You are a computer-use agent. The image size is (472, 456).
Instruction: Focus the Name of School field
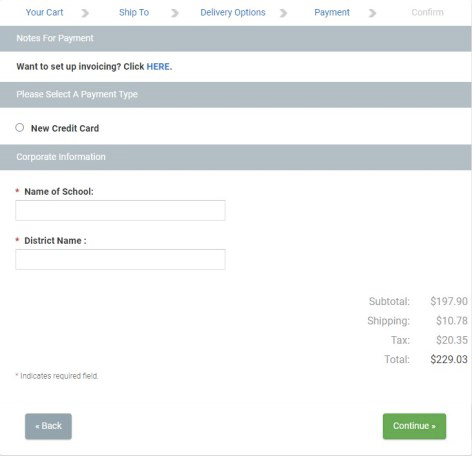tap(120, 210)
